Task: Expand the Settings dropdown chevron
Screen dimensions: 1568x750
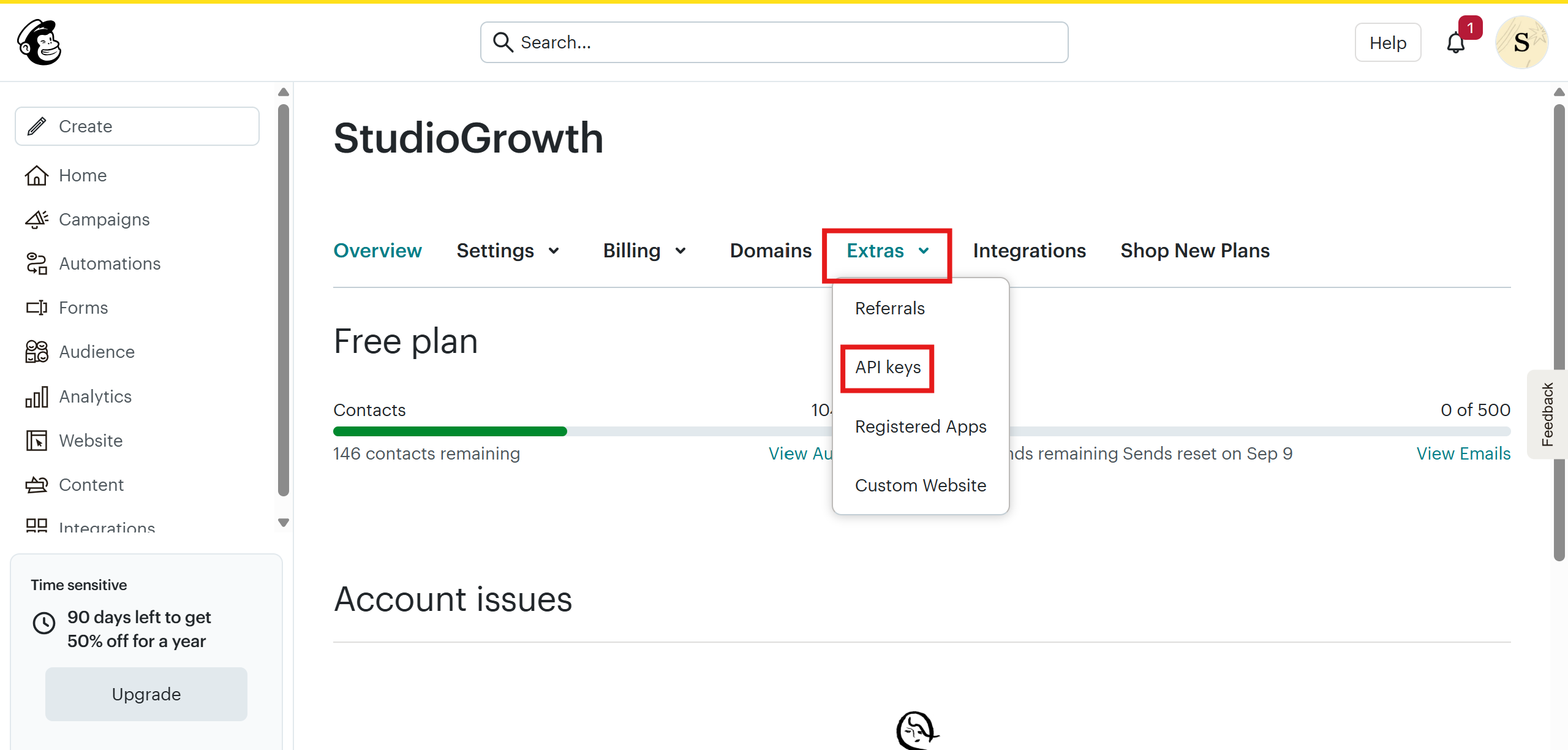Action: 554,251
